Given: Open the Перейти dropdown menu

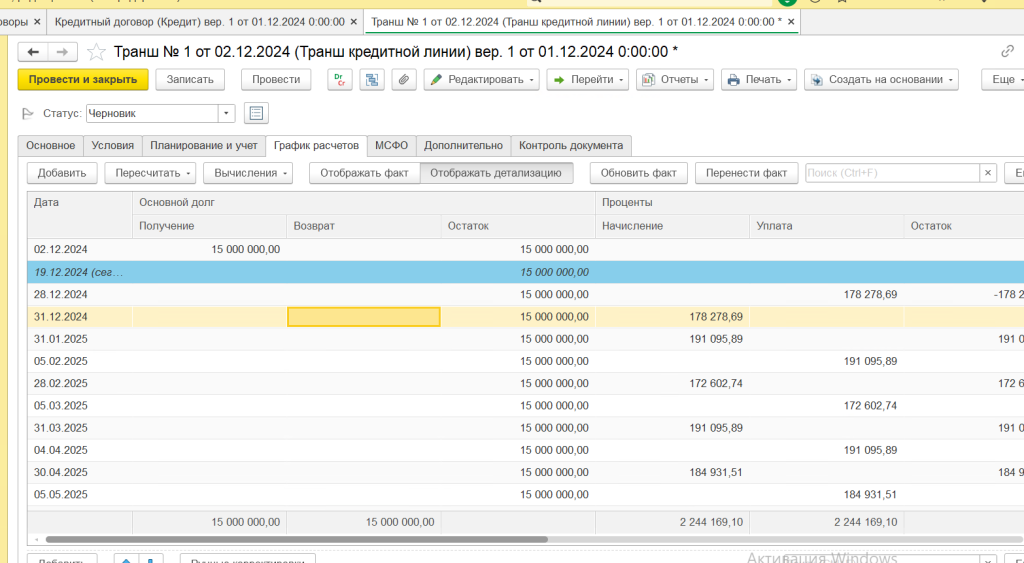Looking at the screenshot, I should click(x=587, y=80).
